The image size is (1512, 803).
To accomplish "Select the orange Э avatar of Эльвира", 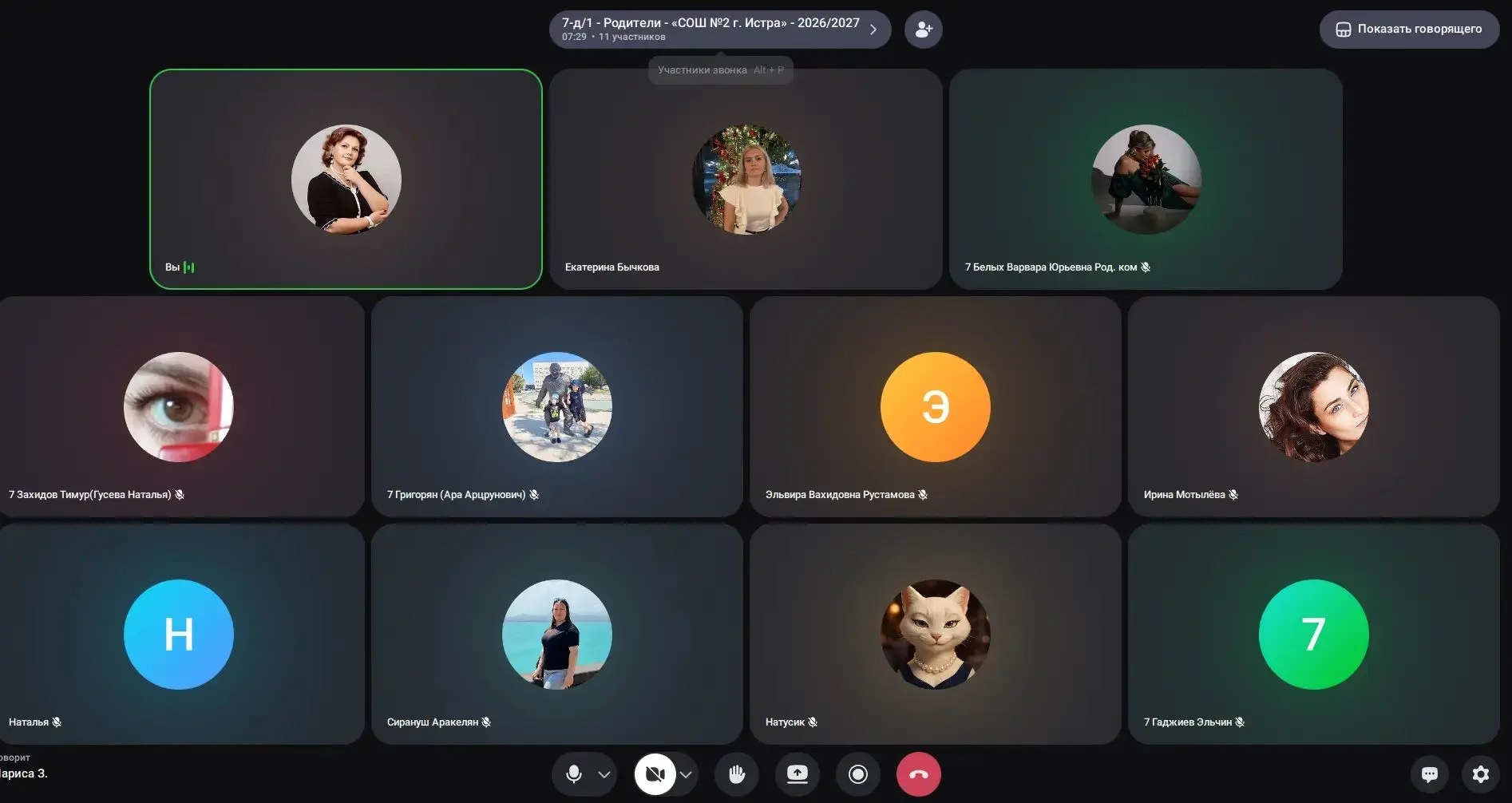I will pos(935,406).
